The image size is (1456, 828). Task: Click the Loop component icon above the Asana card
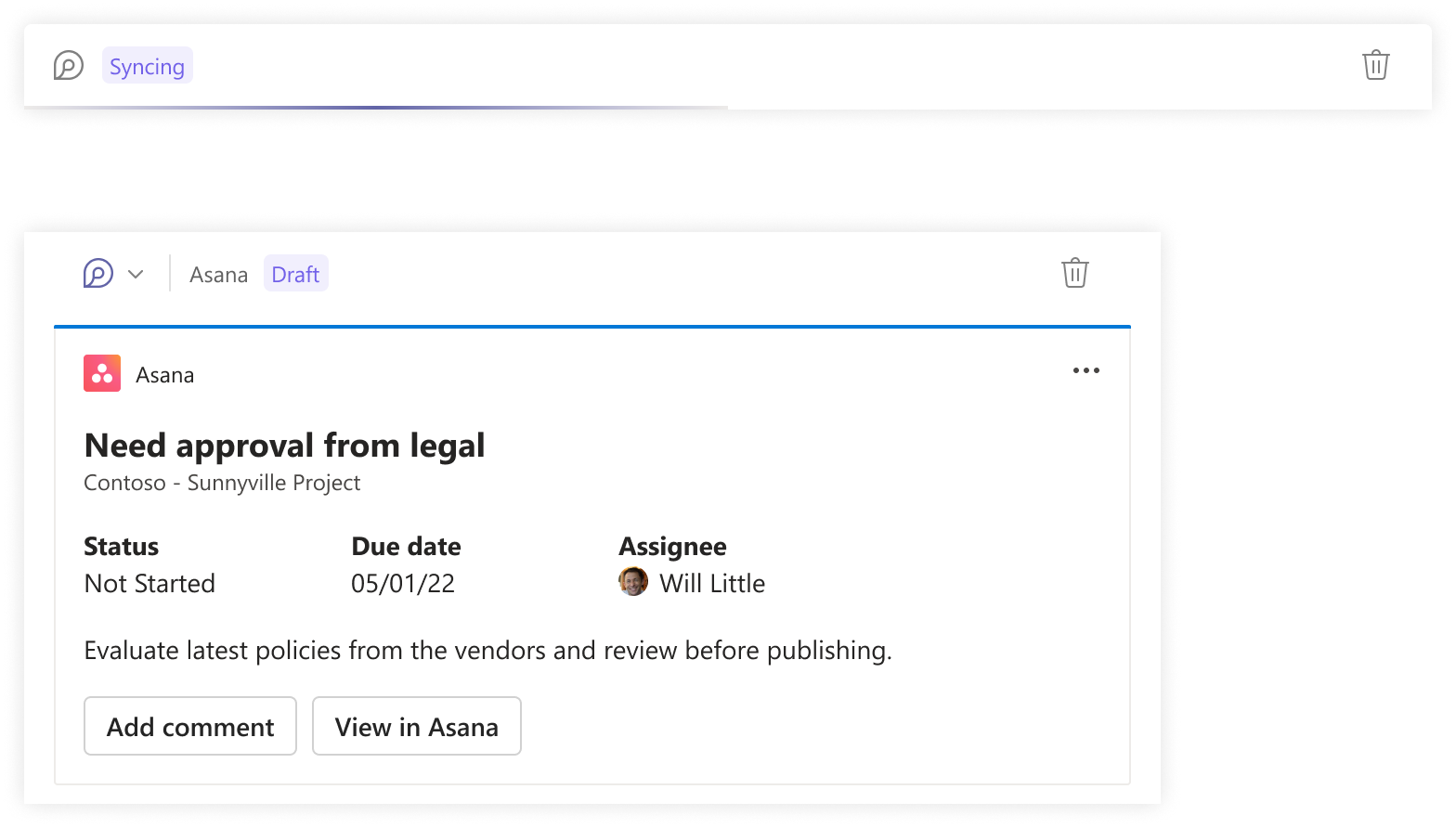click(x=98, y=274)
